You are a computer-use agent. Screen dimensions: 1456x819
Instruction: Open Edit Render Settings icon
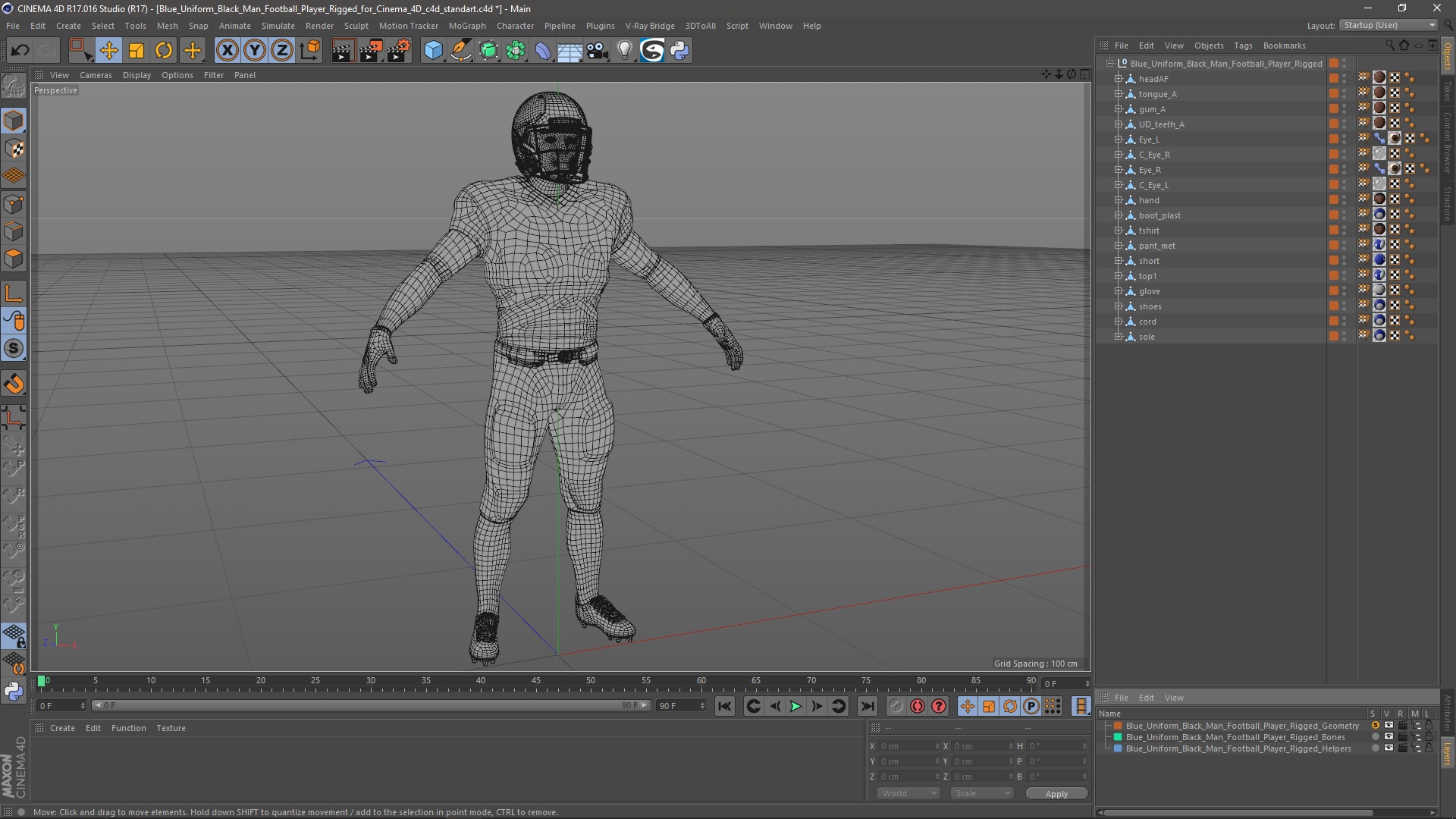pos(399,51)
